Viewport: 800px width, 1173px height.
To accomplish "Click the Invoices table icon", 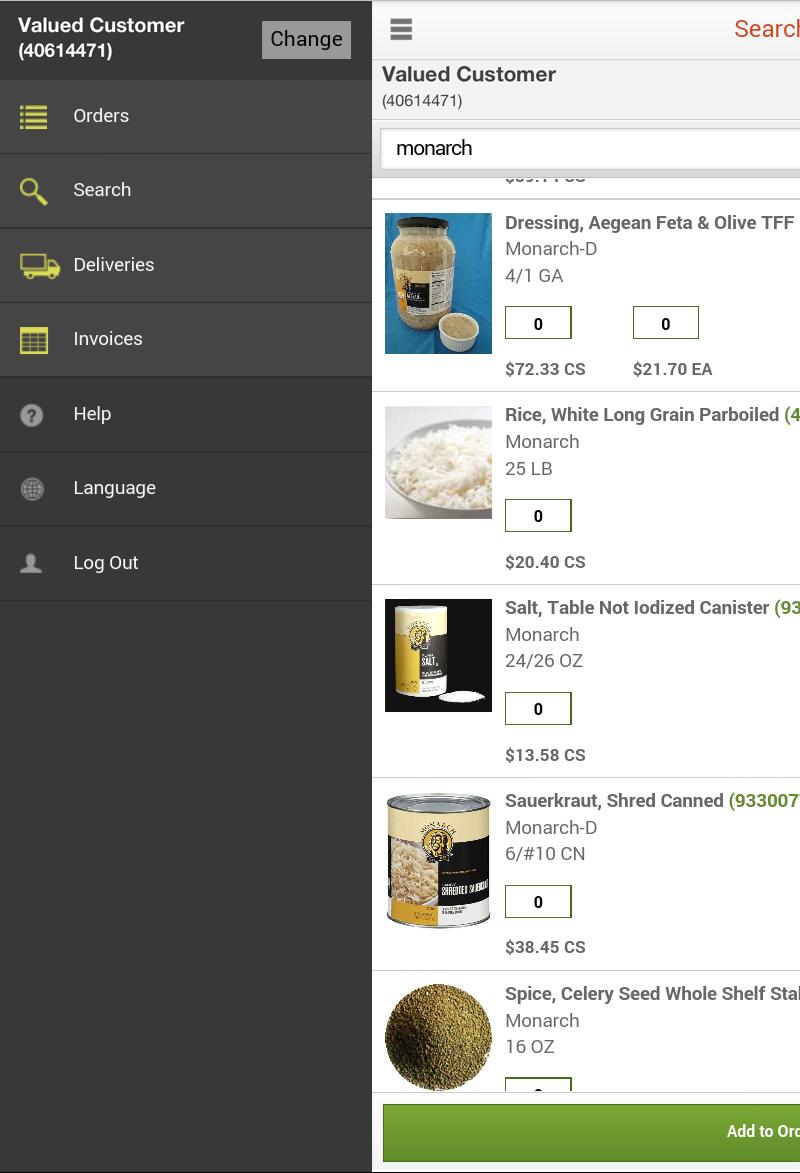I will click(34, 340).
